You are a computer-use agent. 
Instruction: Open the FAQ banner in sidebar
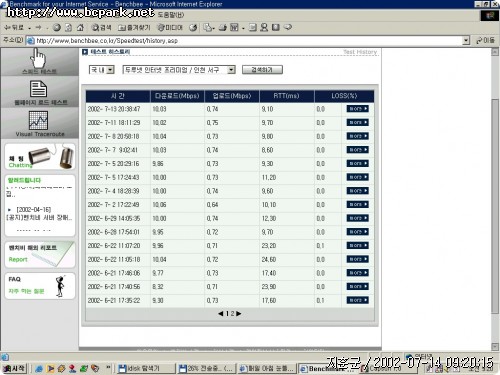point(40,286)
